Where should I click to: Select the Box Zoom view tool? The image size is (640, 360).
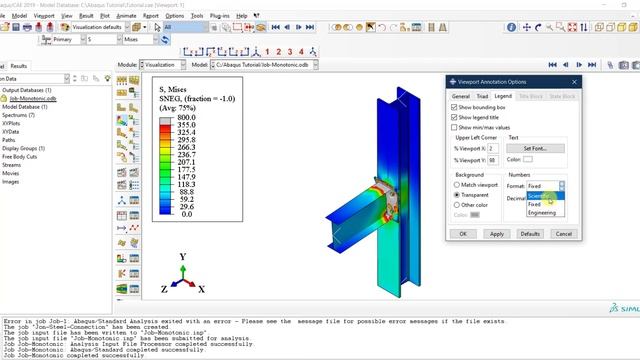click(561, 27)
